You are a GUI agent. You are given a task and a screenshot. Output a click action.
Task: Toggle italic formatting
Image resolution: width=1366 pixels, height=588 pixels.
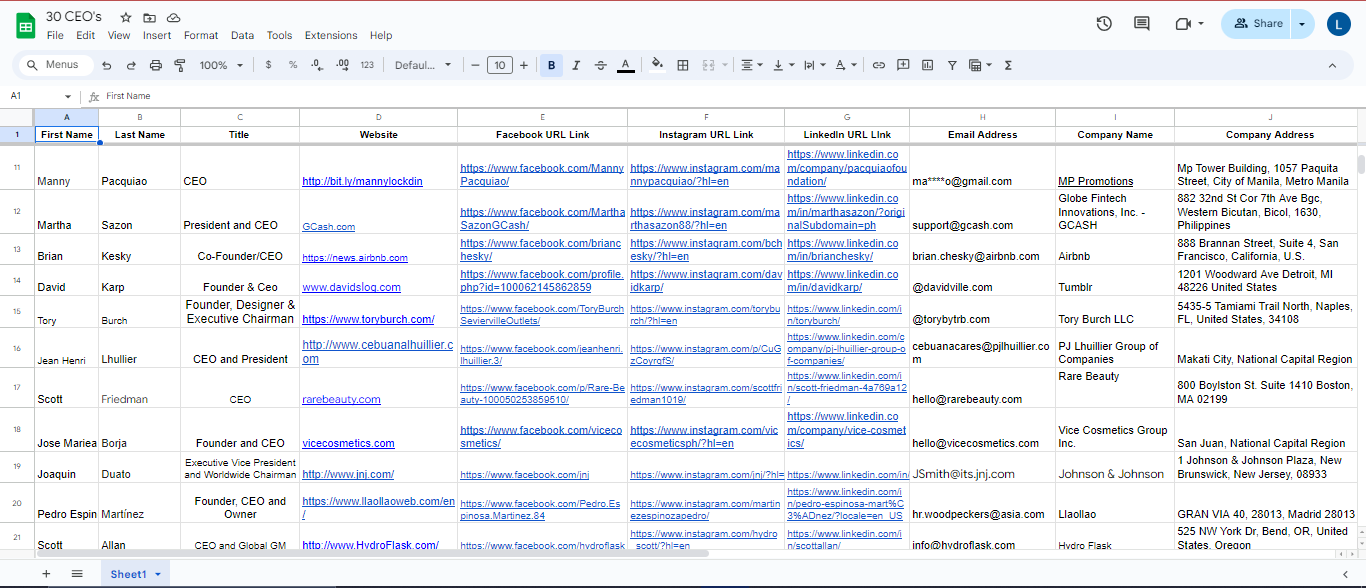[x=575, y=65]
